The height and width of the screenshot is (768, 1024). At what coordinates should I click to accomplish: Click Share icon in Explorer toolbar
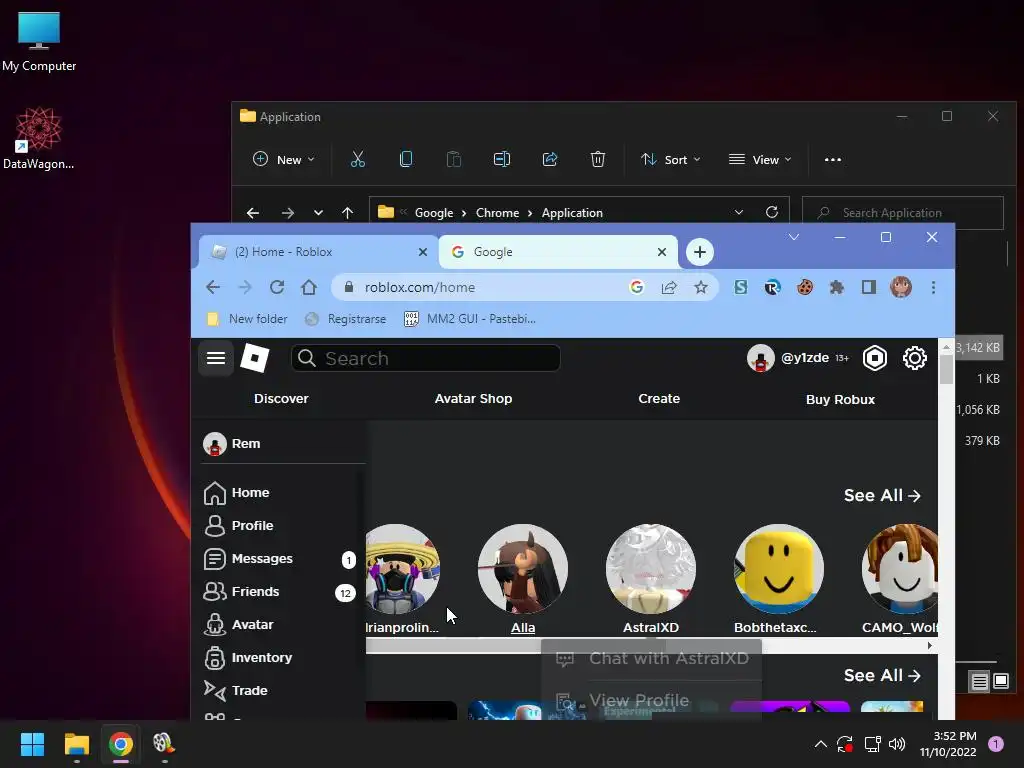(x=550, y=159)
